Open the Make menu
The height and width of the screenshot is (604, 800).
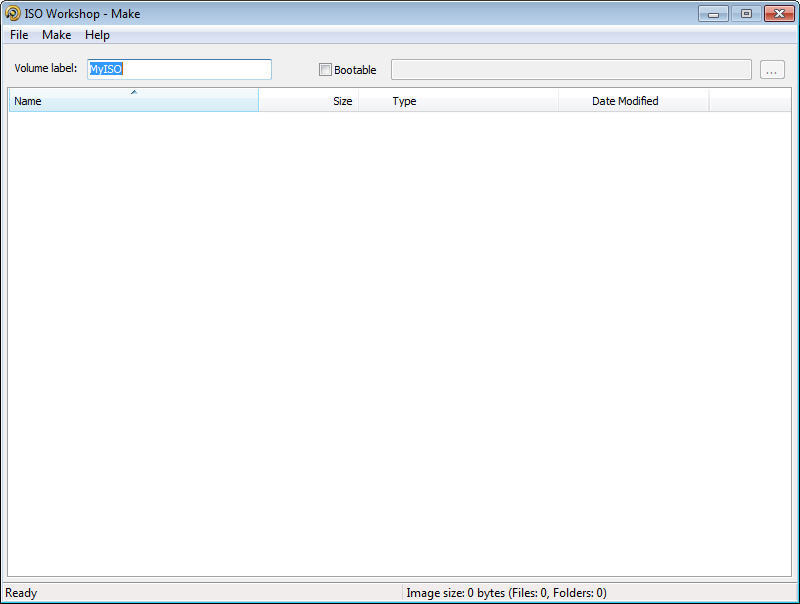(56, 34)
